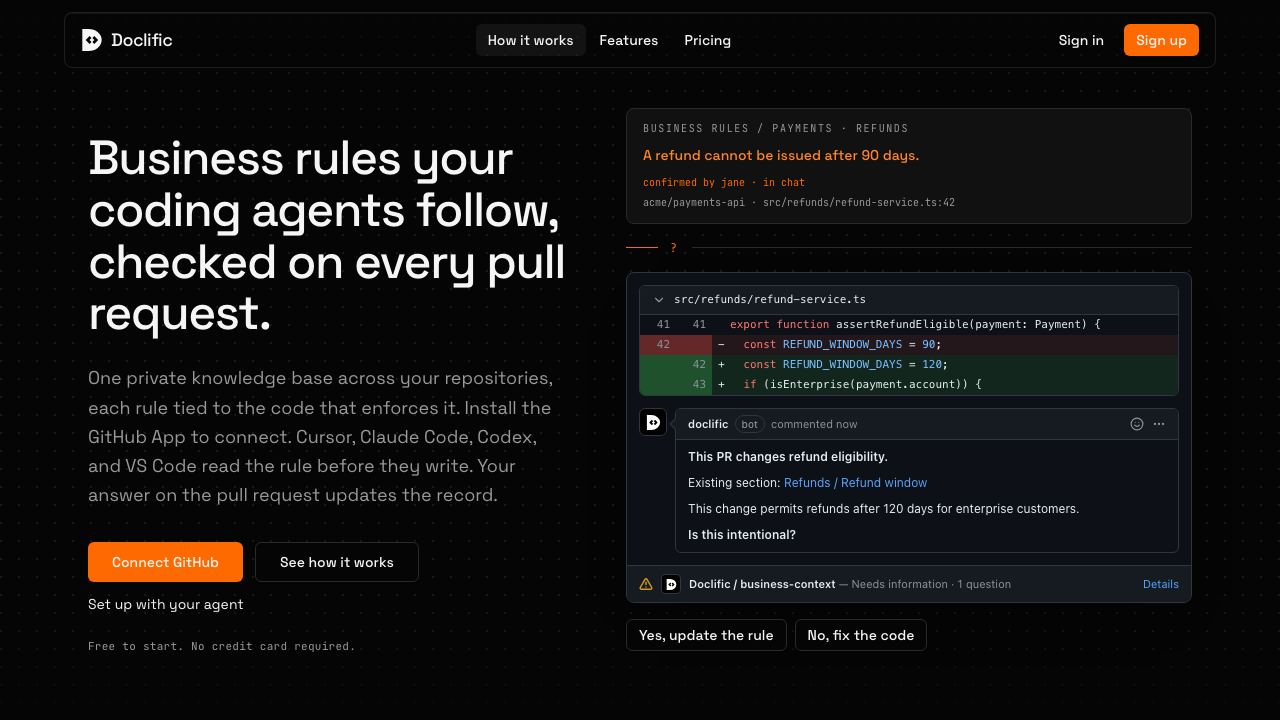Open the emoji reaction smiley icon
The width and height of the screenshot is (1280, 720).
[1137, 424]
